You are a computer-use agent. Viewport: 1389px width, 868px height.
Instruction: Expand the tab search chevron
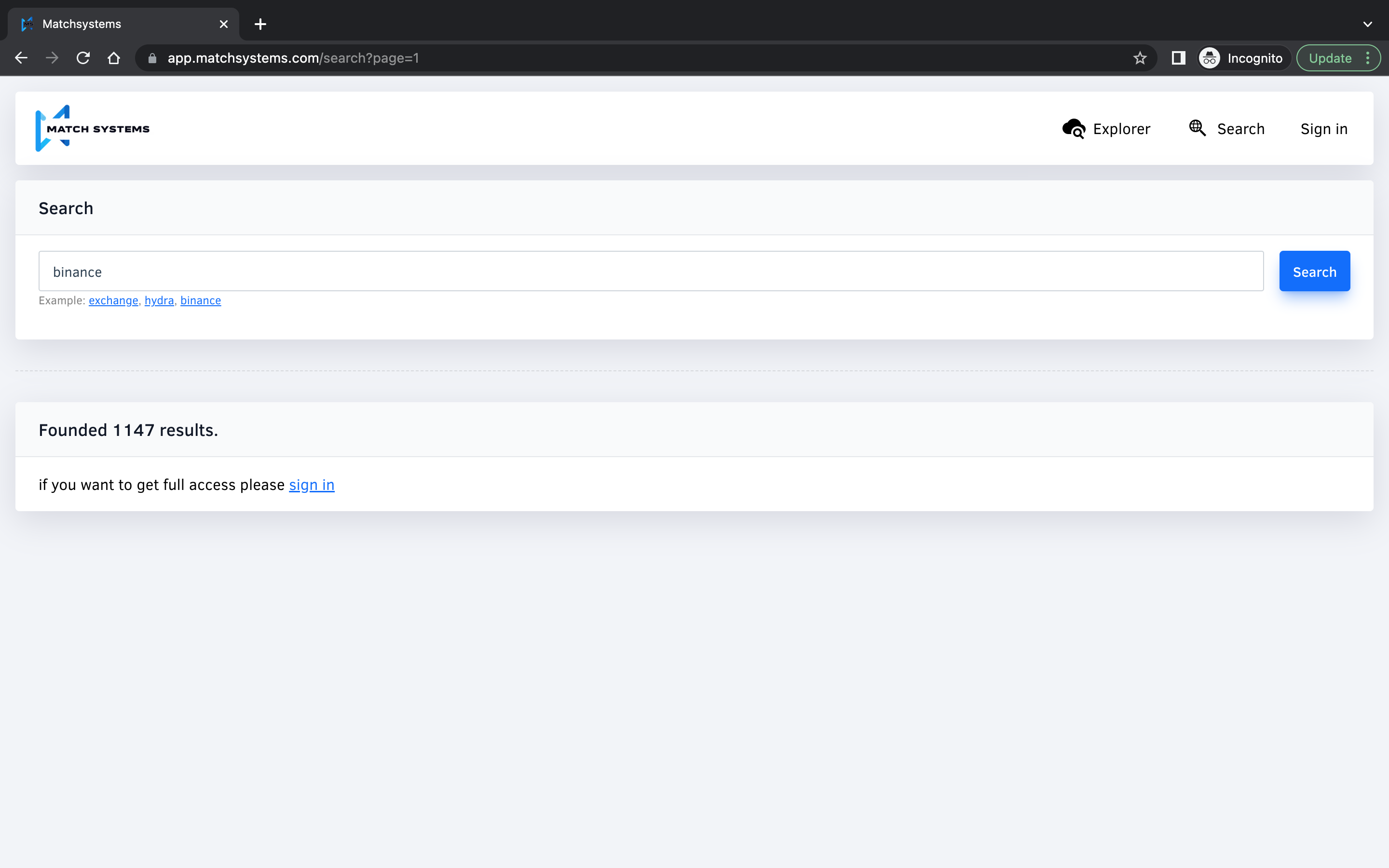click(x=1367, y=24)
